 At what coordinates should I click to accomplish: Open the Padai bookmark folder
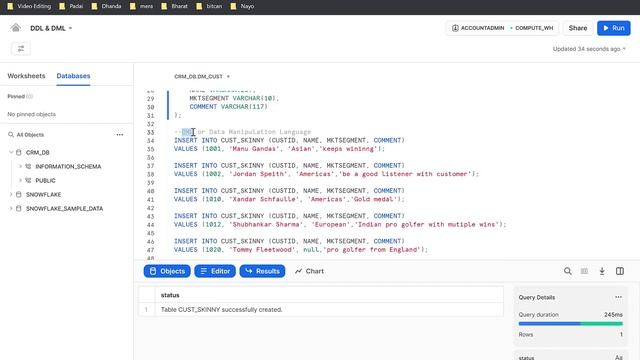click(x=71, y=6)
